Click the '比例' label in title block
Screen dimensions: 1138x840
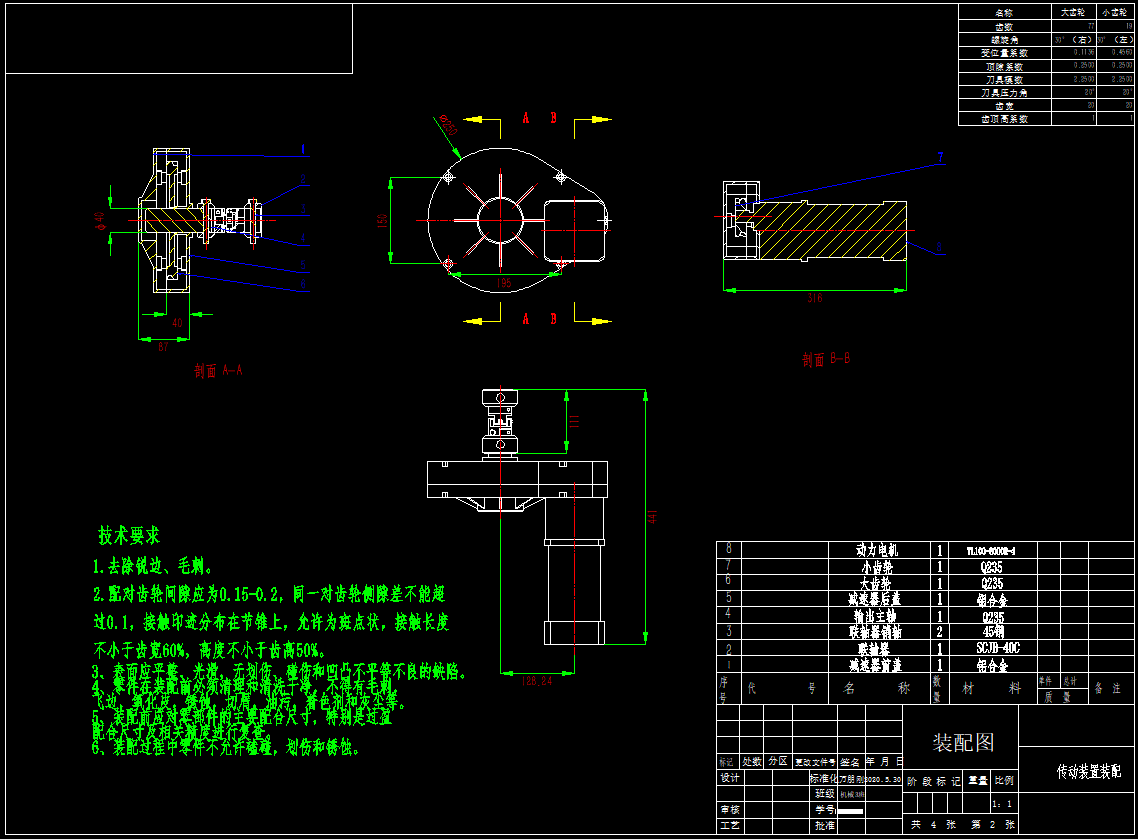pyautogui.click(x=1004, y=780)
